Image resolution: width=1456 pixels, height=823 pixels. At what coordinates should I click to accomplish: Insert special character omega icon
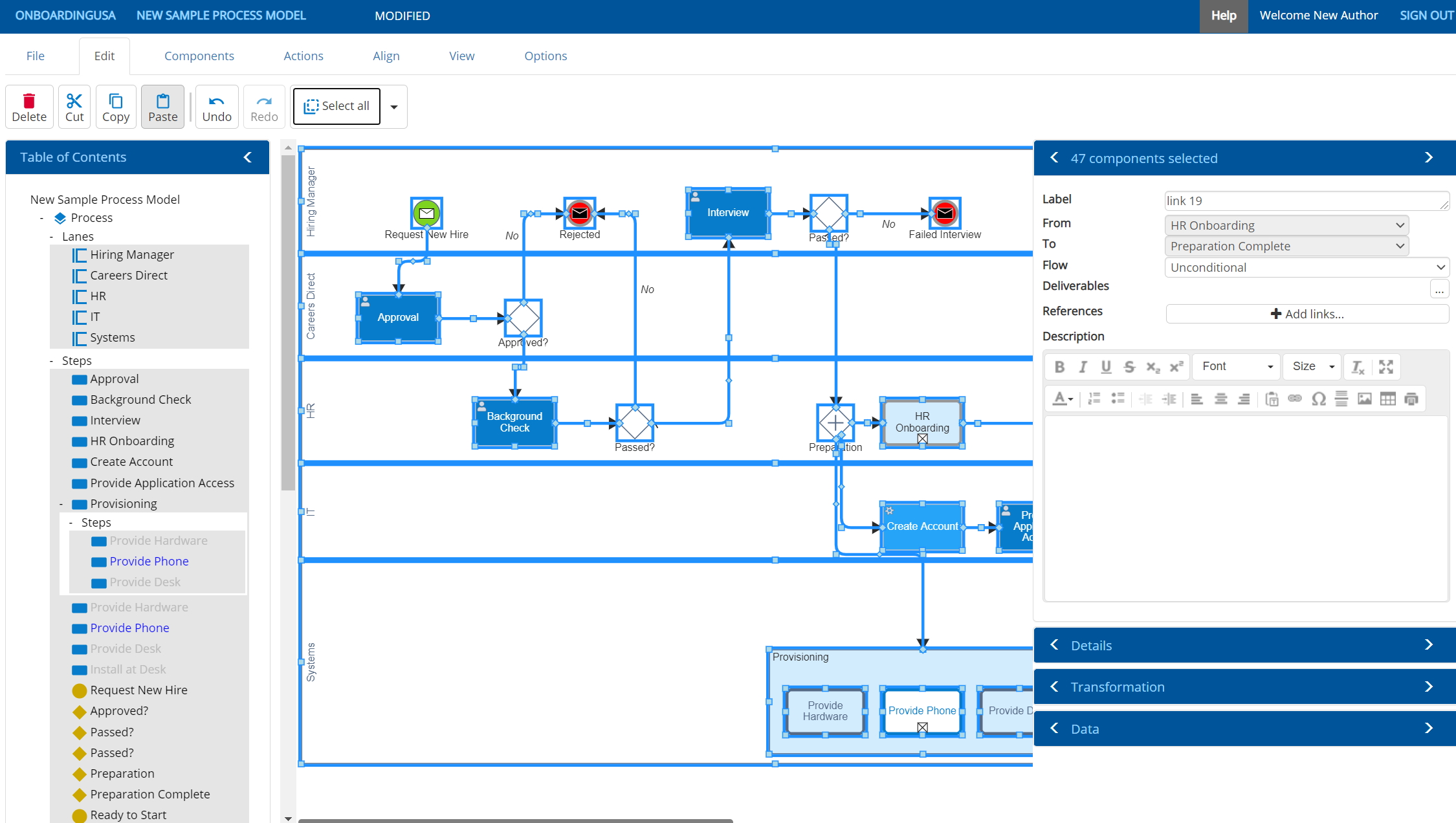coord(1318,399)
